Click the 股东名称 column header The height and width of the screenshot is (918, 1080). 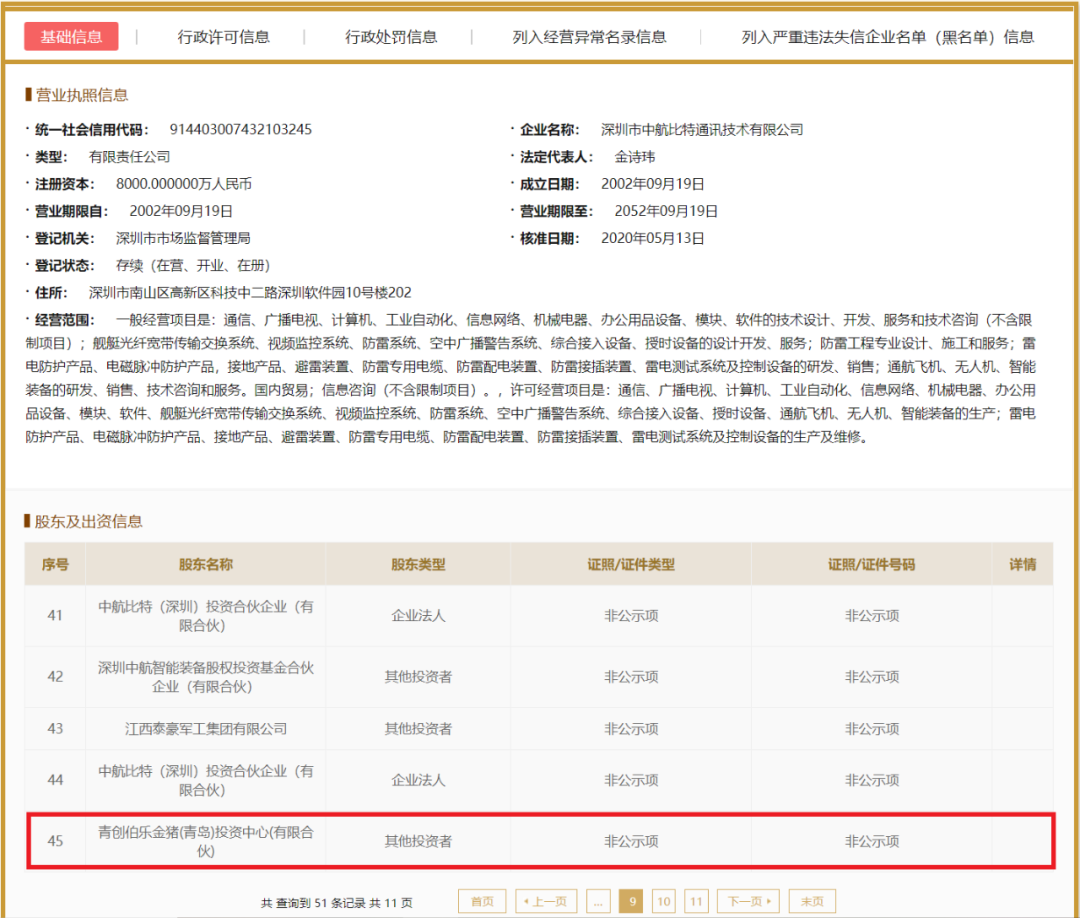[205, 565]
